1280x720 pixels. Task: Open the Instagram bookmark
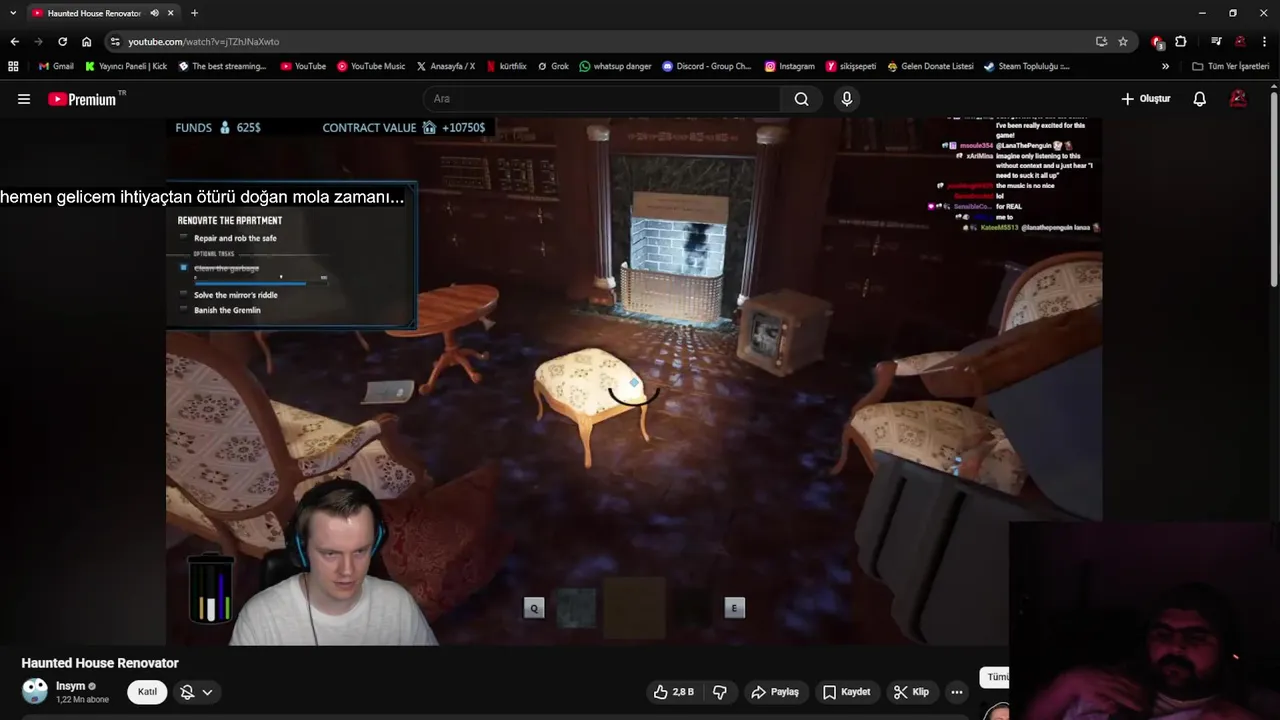[x=790, y=66]
